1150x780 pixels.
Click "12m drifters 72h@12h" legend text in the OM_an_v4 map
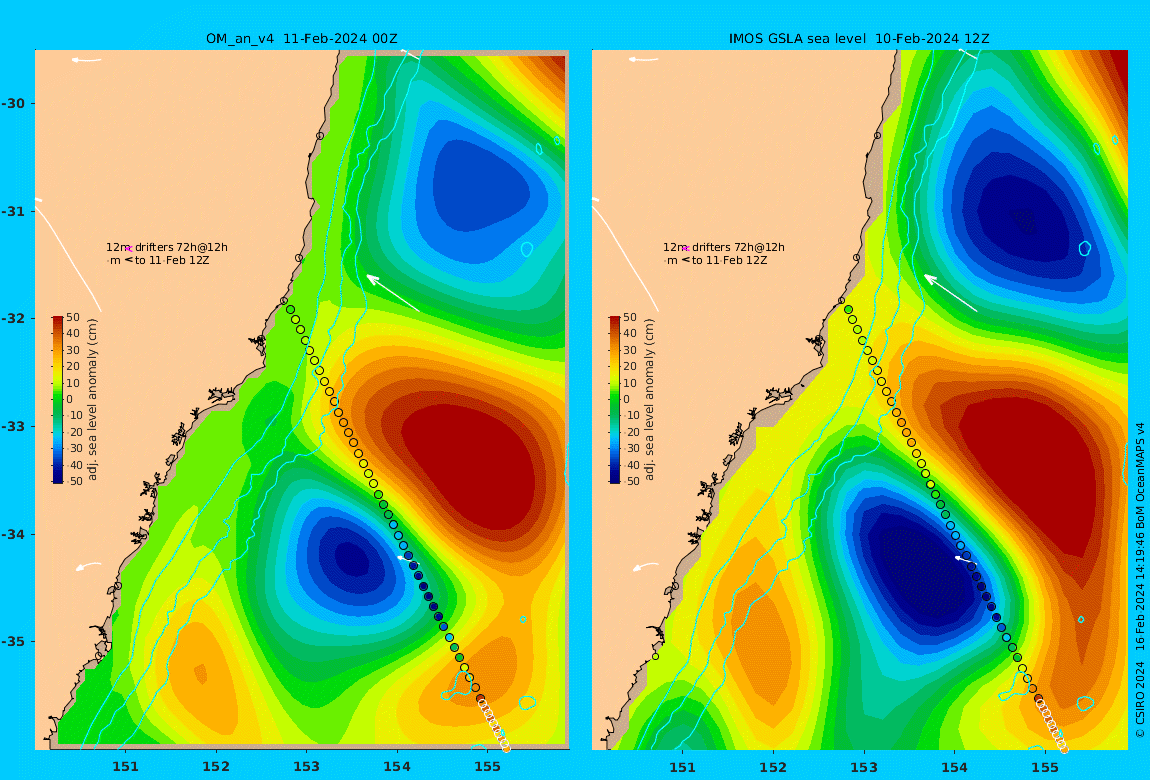pyautogui.click(x=166, y=247)
